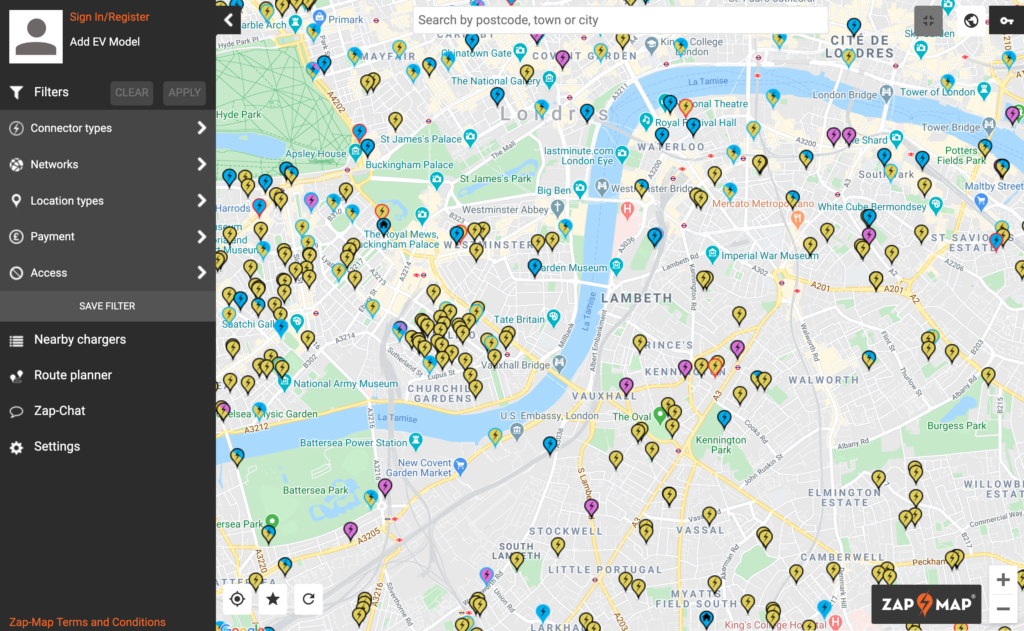Click the user profile avatar
The height and width of the screenshot is (631, 1024).
pos(36,36)
